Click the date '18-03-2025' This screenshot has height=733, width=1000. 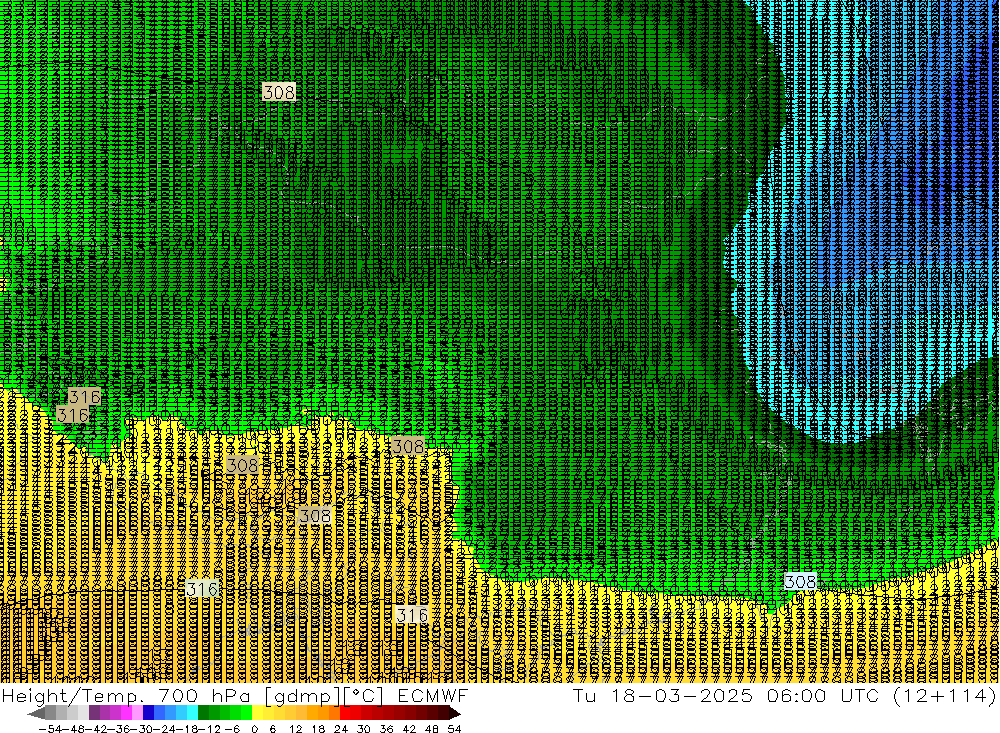pyautogui.click(x=682, y=695)
